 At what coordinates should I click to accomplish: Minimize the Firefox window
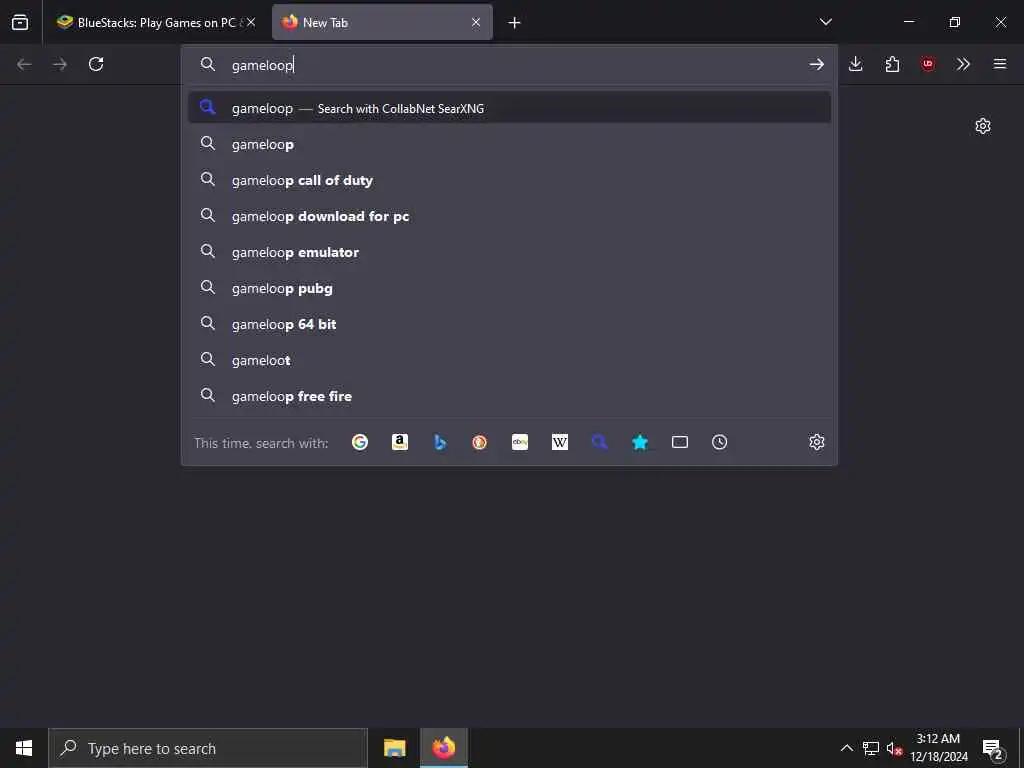pyautogui.click(x=908, y=22)
